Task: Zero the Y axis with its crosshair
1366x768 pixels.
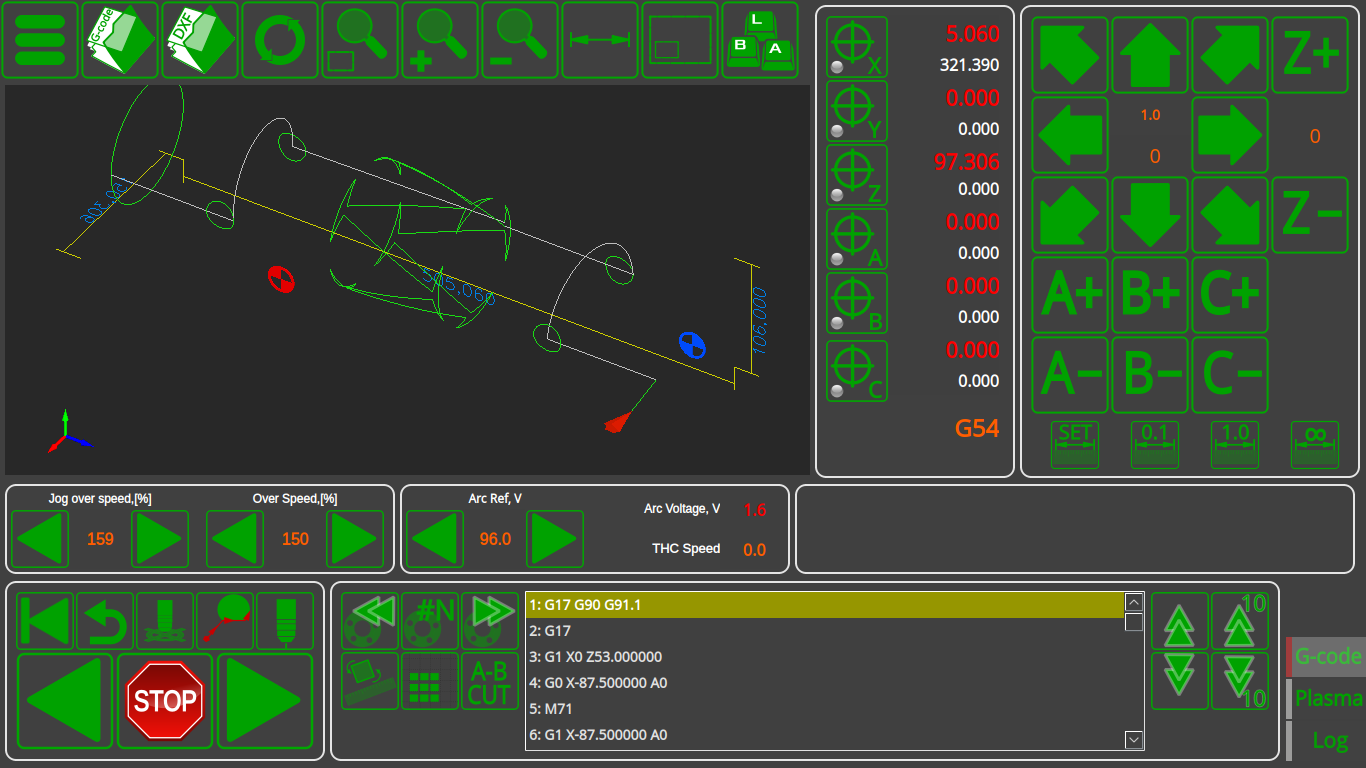Action: [857, 111]
